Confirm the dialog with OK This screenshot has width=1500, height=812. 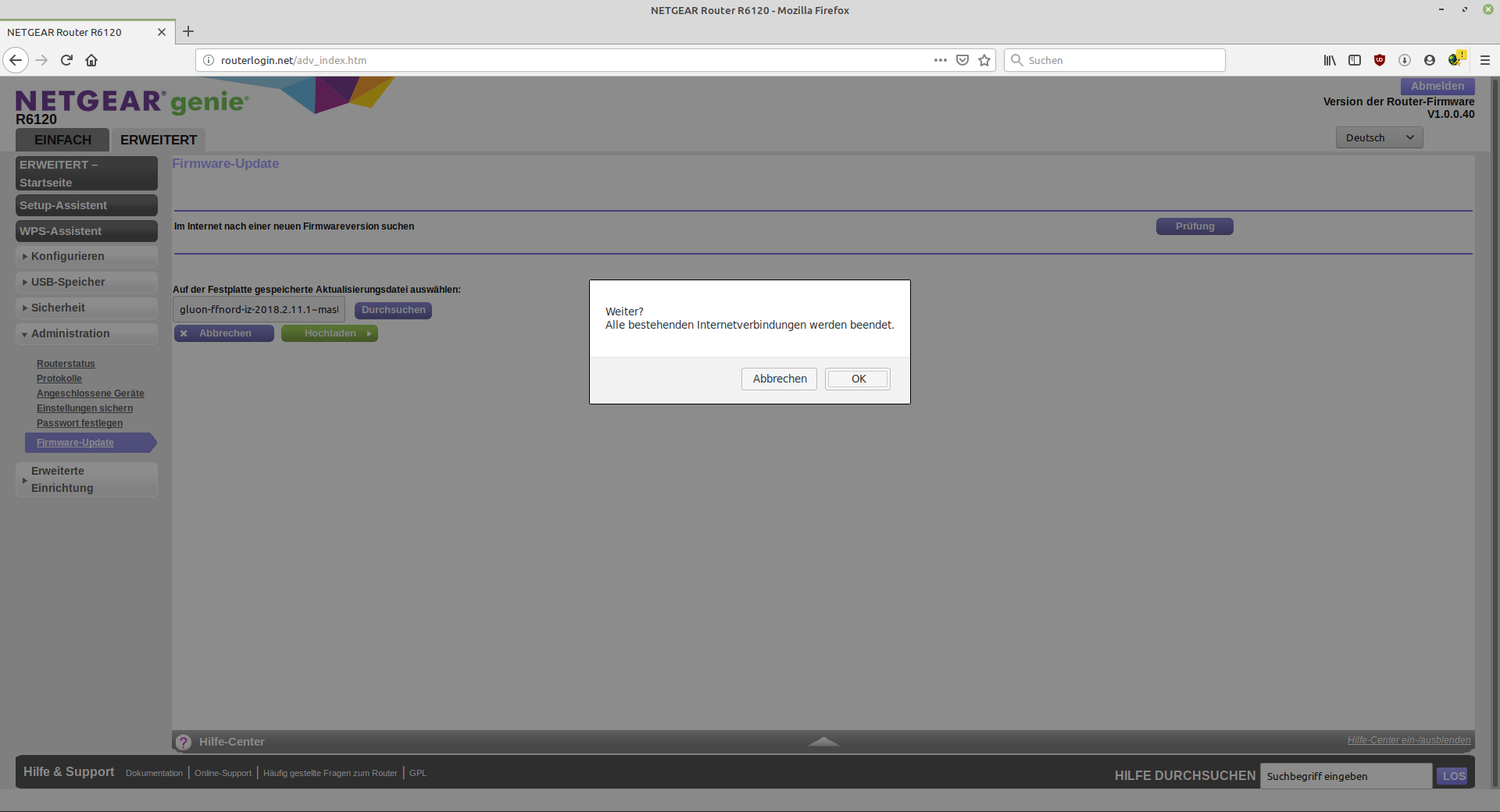click(x=858, y=379)
